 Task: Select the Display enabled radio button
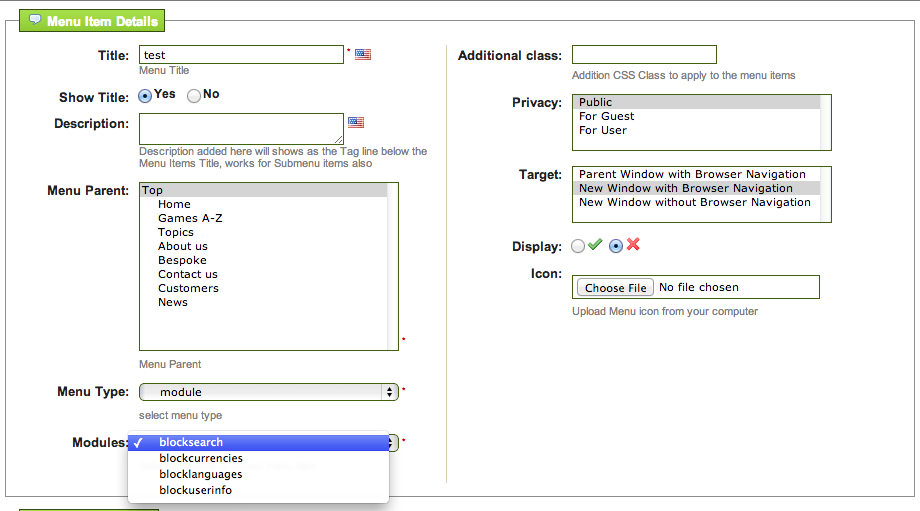click(x=578, y=246)
